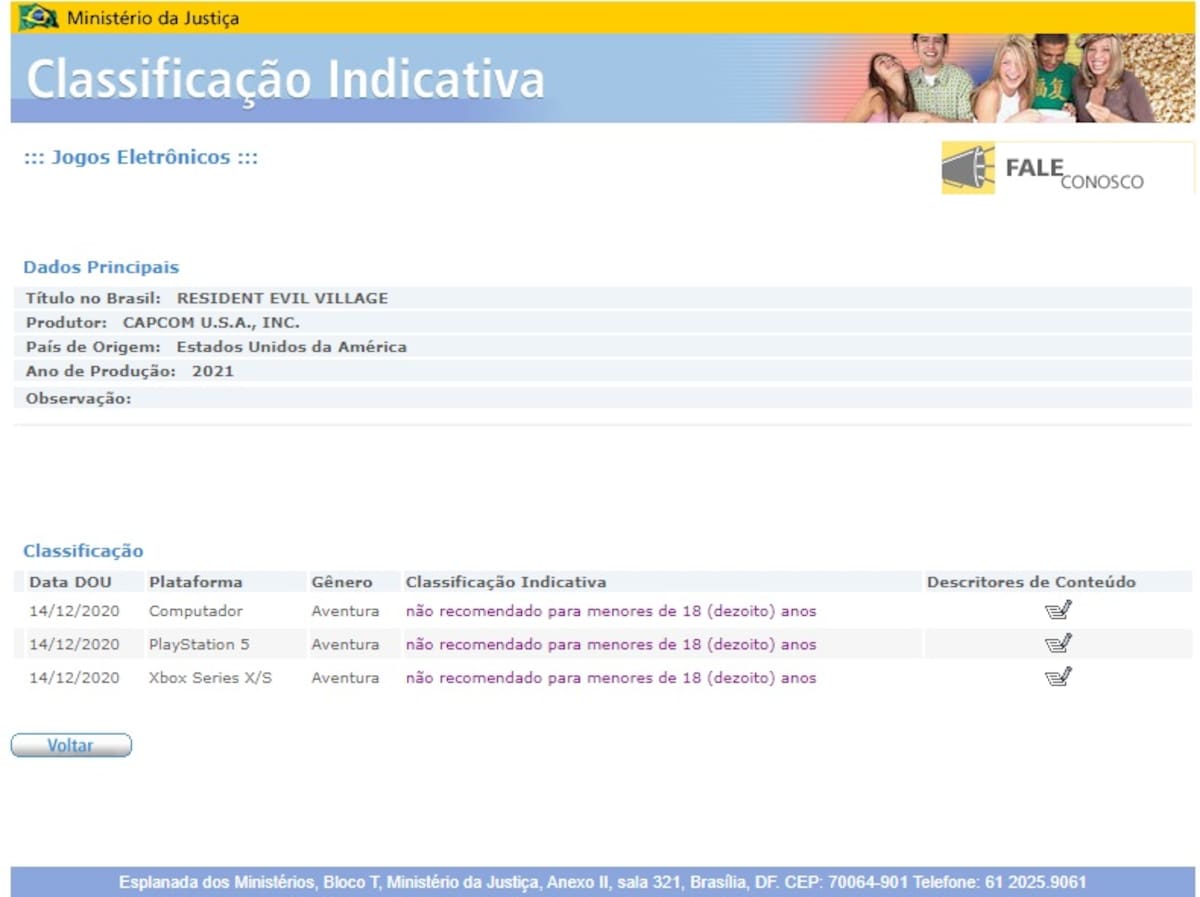Click the Classificação Indicativa banner title

click(x=286, y=80)
